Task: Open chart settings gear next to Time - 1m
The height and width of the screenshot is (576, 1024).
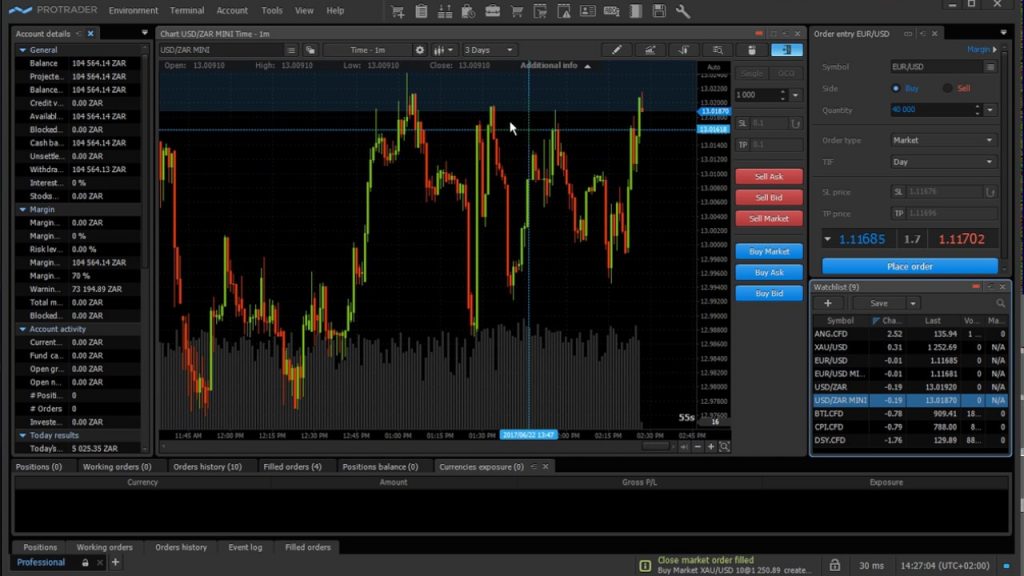Action: 419,50
